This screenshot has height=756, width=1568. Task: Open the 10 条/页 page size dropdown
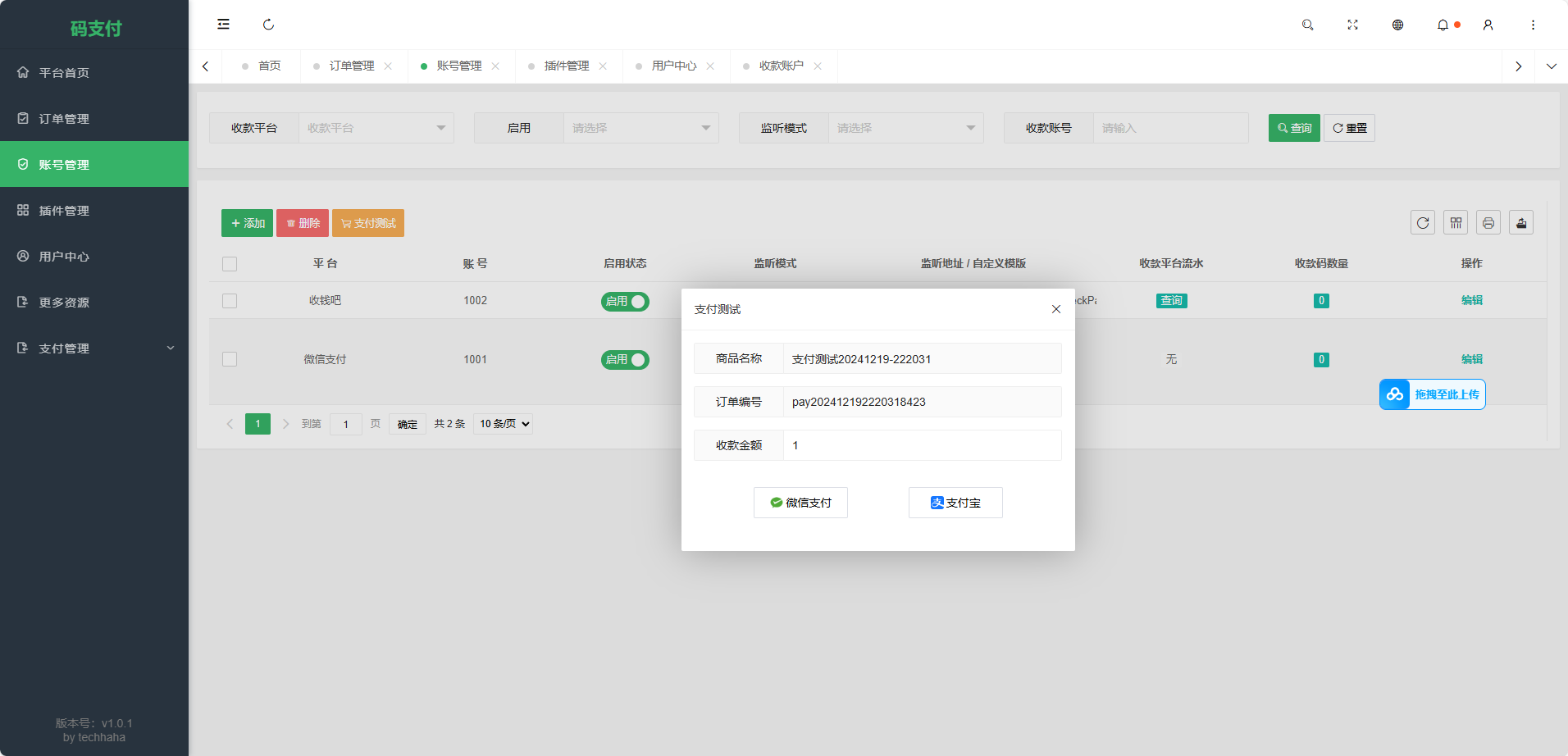[x=504, y=424]
